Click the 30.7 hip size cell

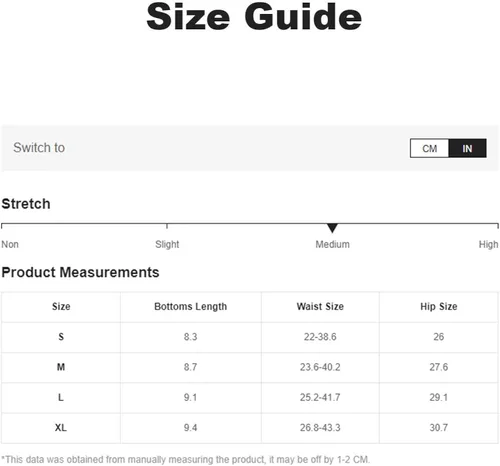pos(439,427)
